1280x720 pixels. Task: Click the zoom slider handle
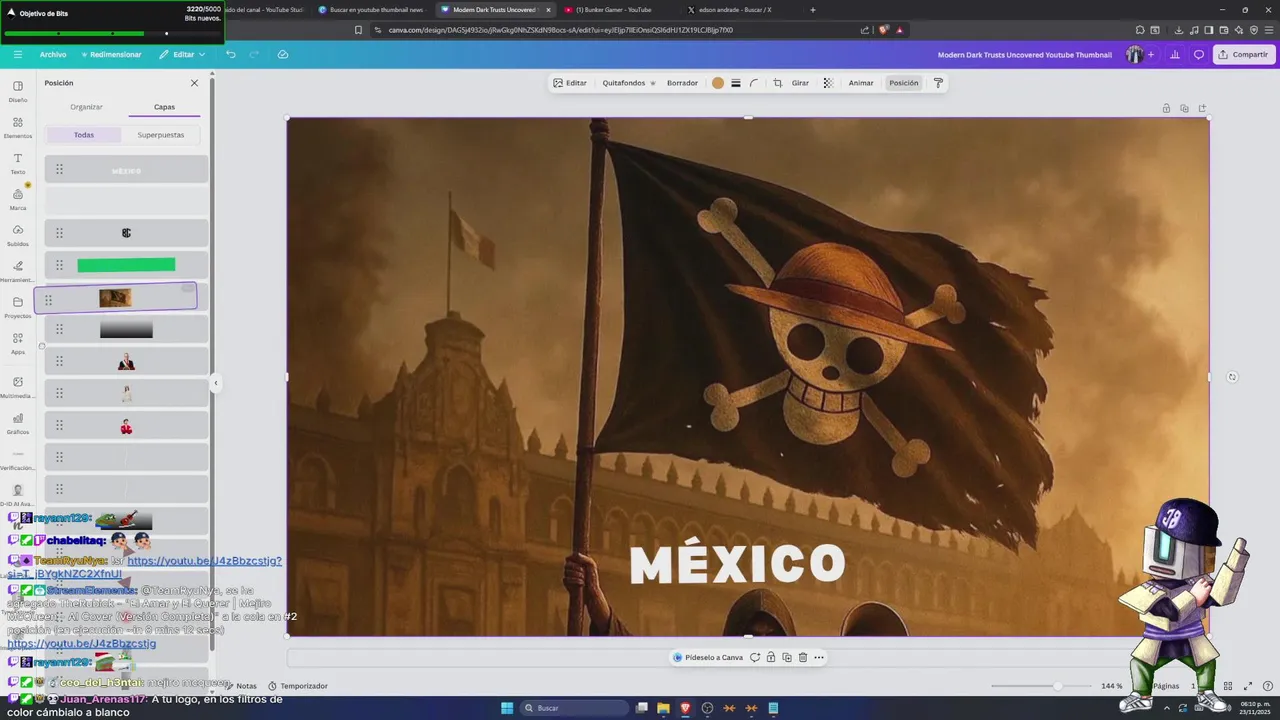[1058, 686]
